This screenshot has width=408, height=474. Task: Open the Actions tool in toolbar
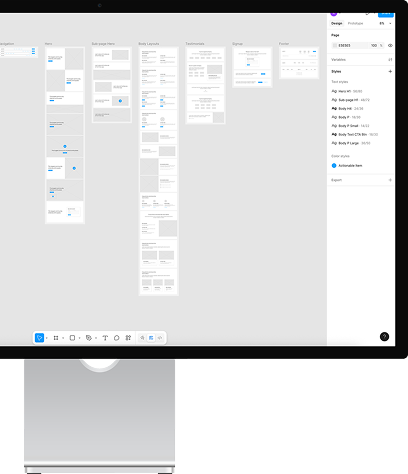pos(128,338)
